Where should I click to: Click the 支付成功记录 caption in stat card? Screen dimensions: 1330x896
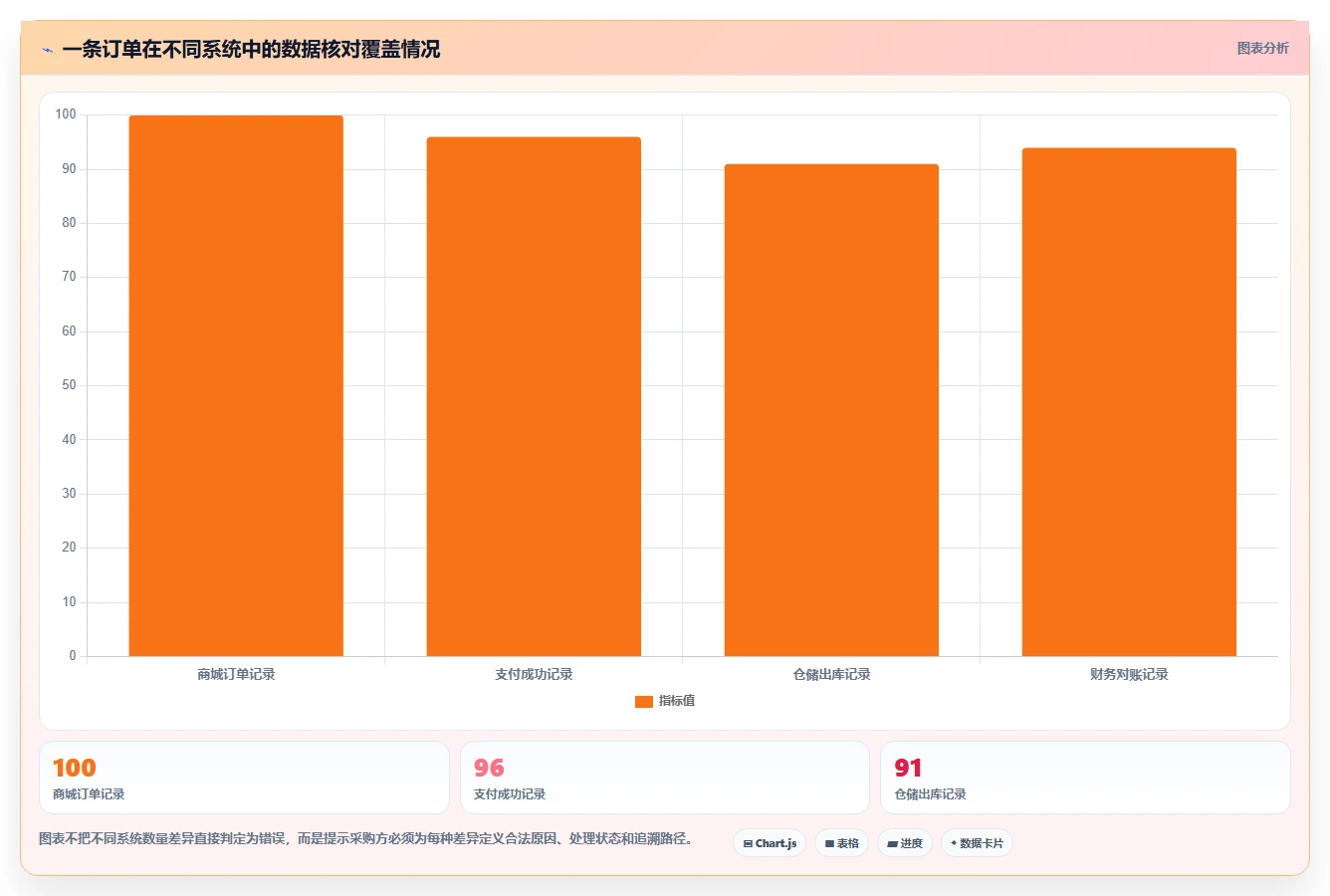click(x=510, y=794)
